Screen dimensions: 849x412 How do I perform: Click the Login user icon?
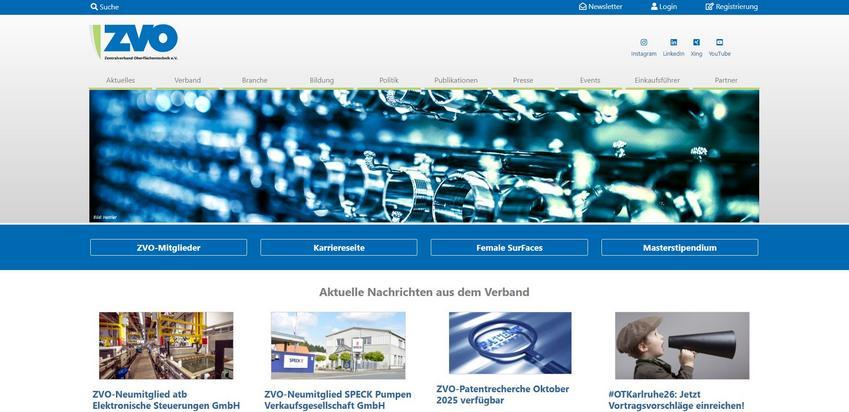654,6
